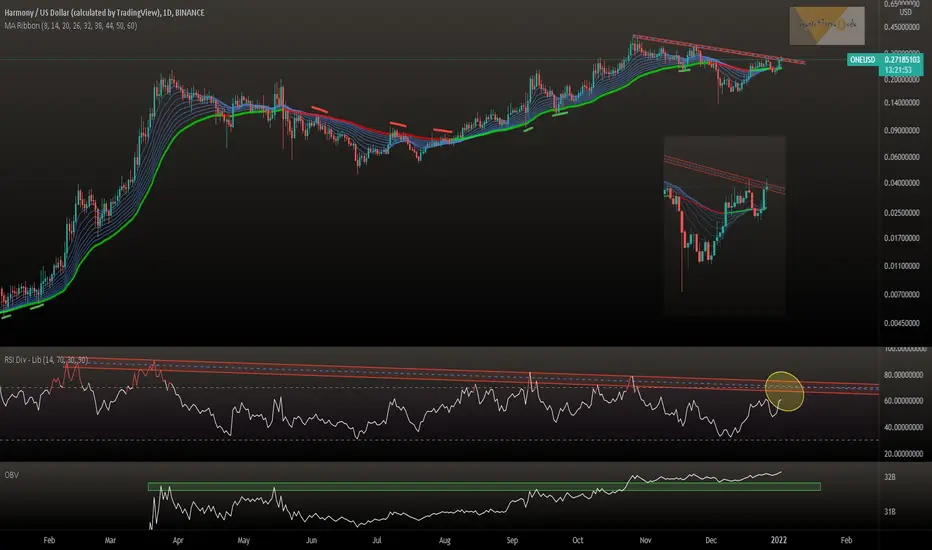The image size is (932, 550).
Task: Select the green rectangle in OBV pane
Action: coord(484,486)
